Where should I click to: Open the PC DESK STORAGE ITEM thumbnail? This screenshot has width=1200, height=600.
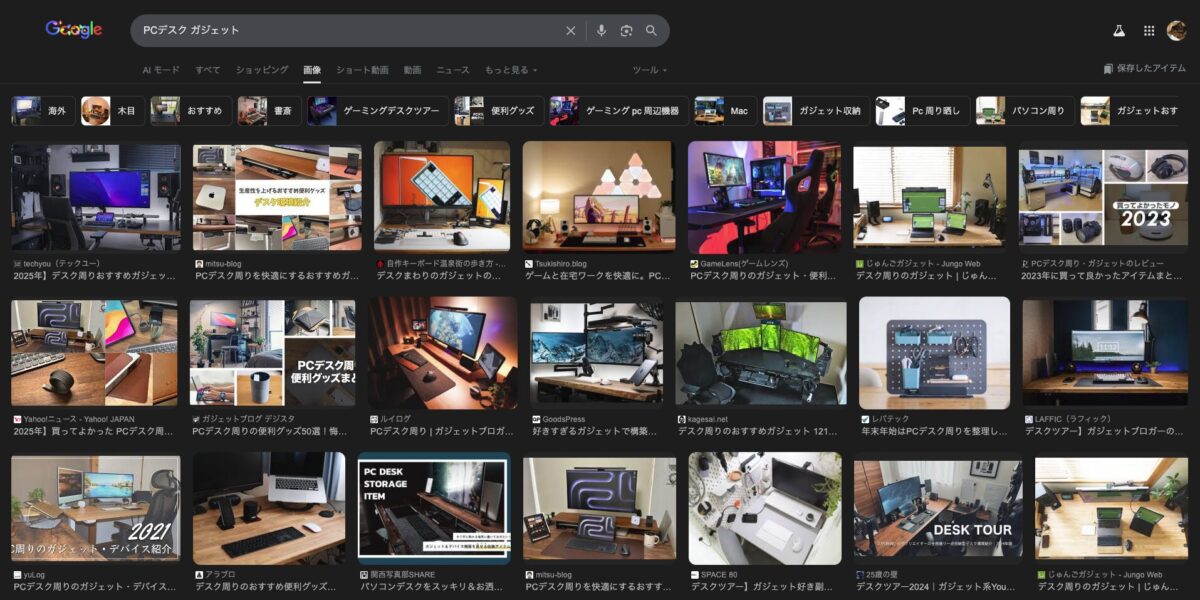433,508
